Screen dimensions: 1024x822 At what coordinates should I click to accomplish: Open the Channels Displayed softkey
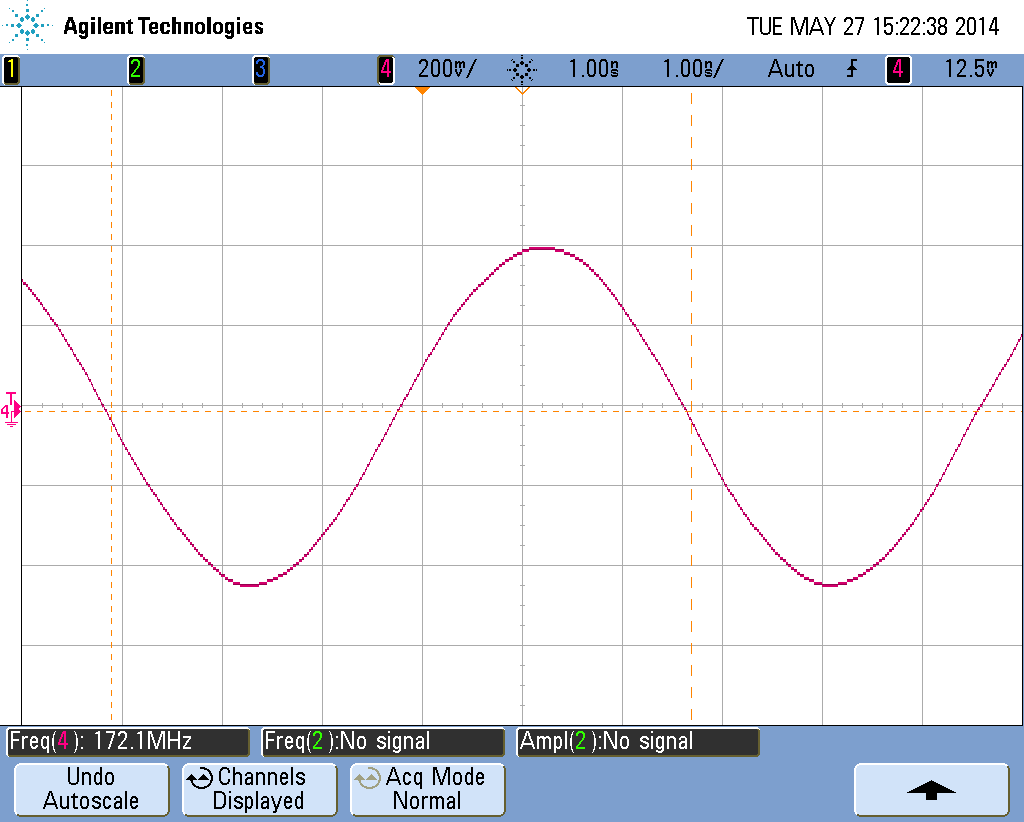(259, 789)
